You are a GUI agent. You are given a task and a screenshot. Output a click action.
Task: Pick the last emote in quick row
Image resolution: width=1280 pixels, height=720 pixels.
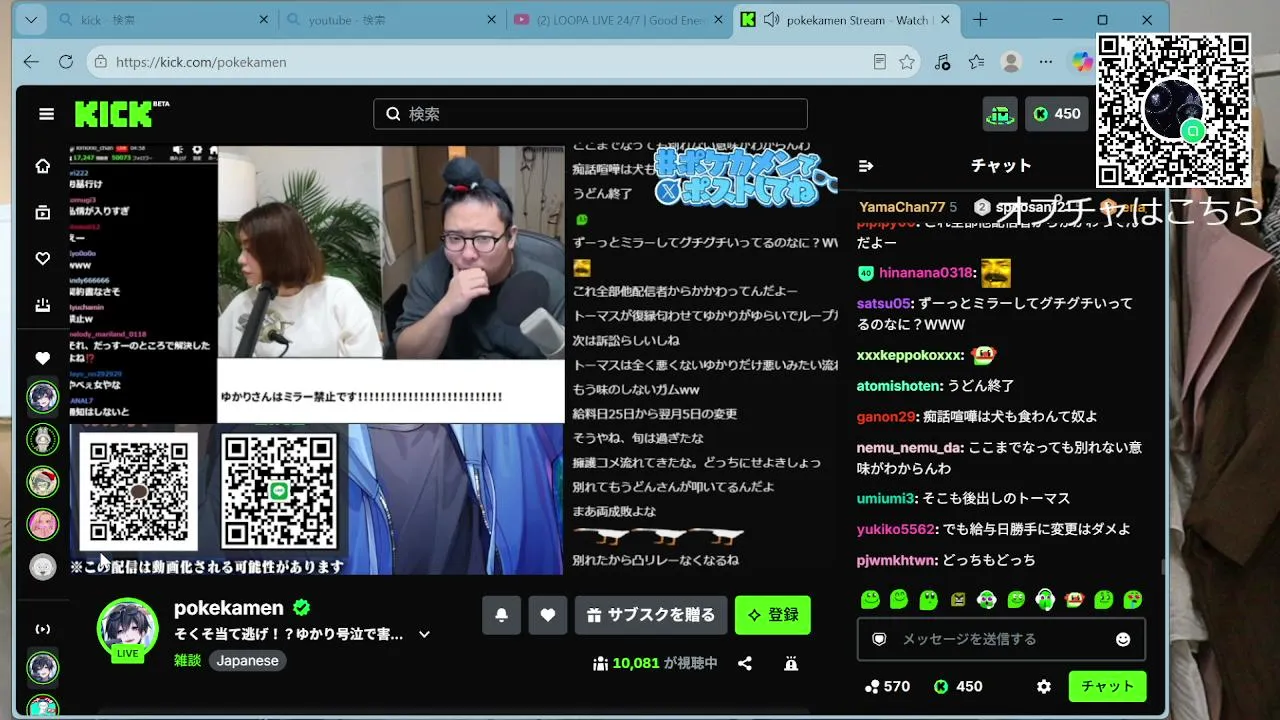coord(1133,600)
